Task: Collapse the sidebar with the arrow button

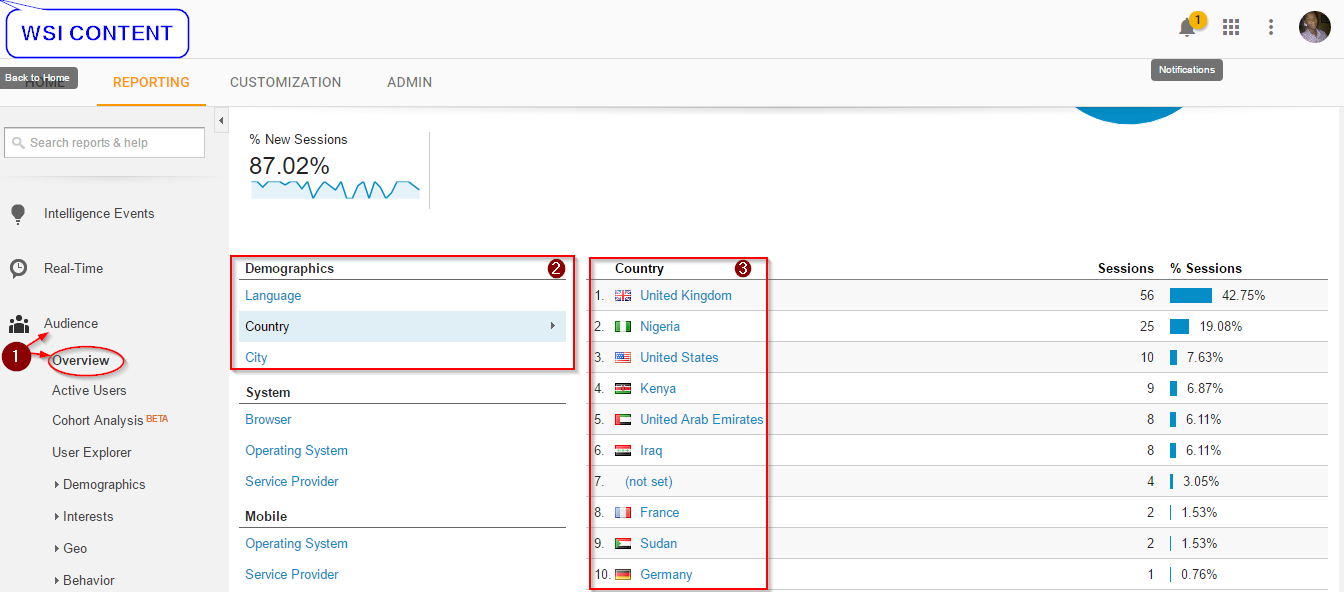Action: 221,121
